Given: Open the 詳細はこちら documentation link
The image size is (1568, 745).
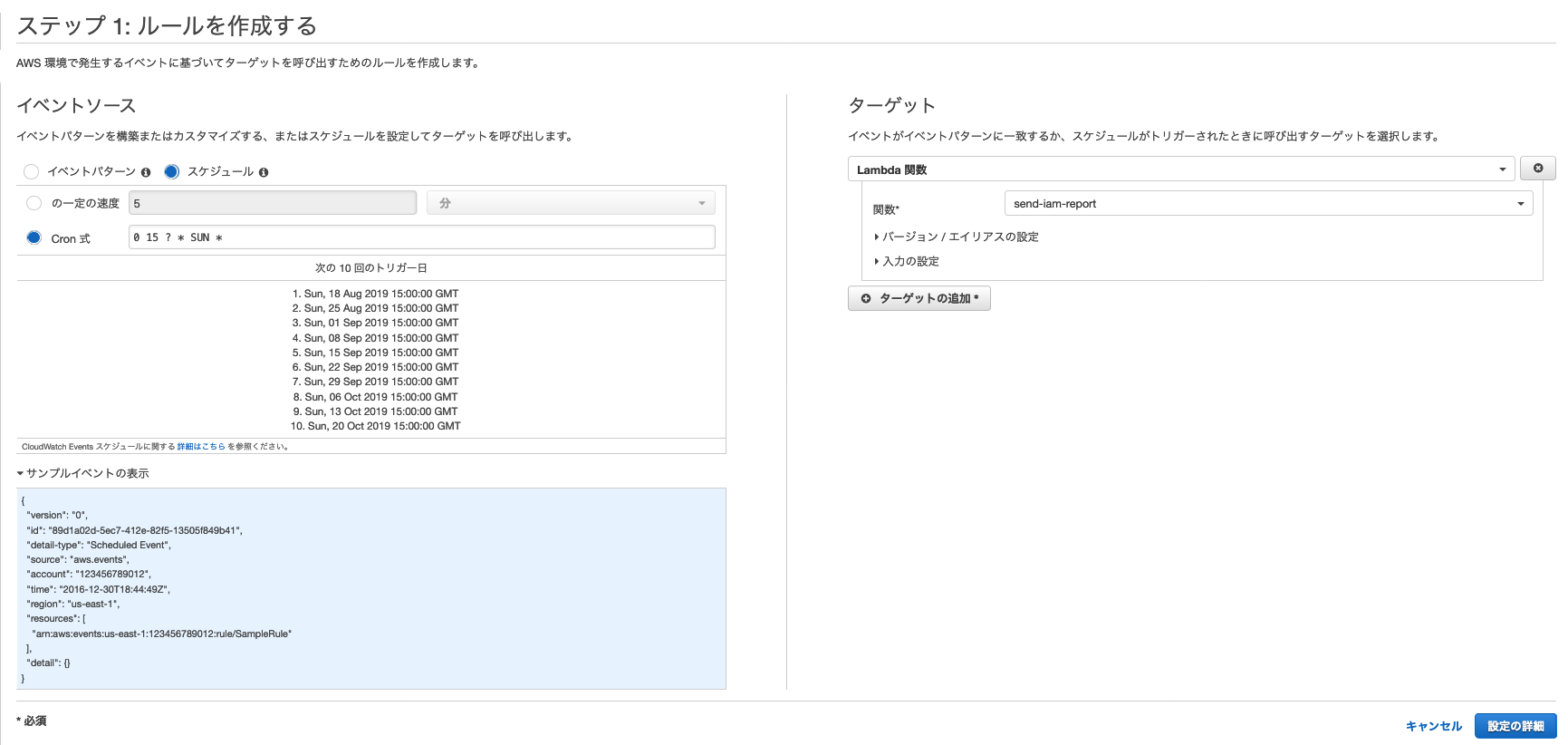Looking at the screenshot, I should point(201,446).
